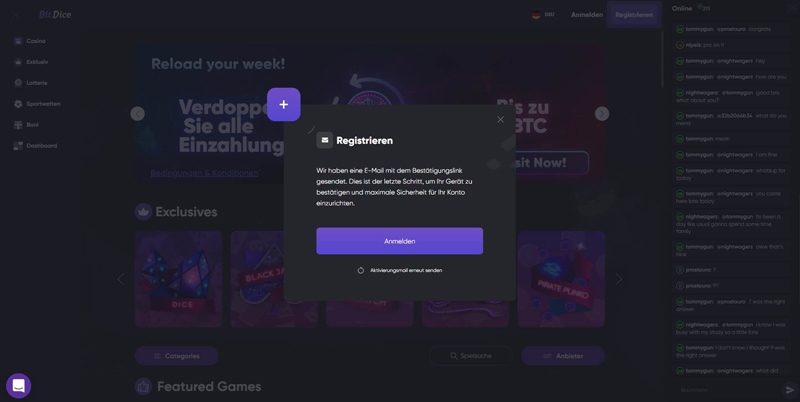Image resolution: width=800 pixels, height=402 pixels.
Task: Open the Casino sidebar item
Action: (30, 41)
